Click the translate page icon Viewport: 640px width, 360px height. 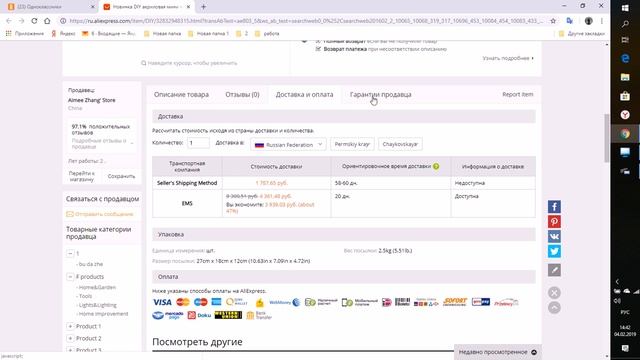click(570, 21)
